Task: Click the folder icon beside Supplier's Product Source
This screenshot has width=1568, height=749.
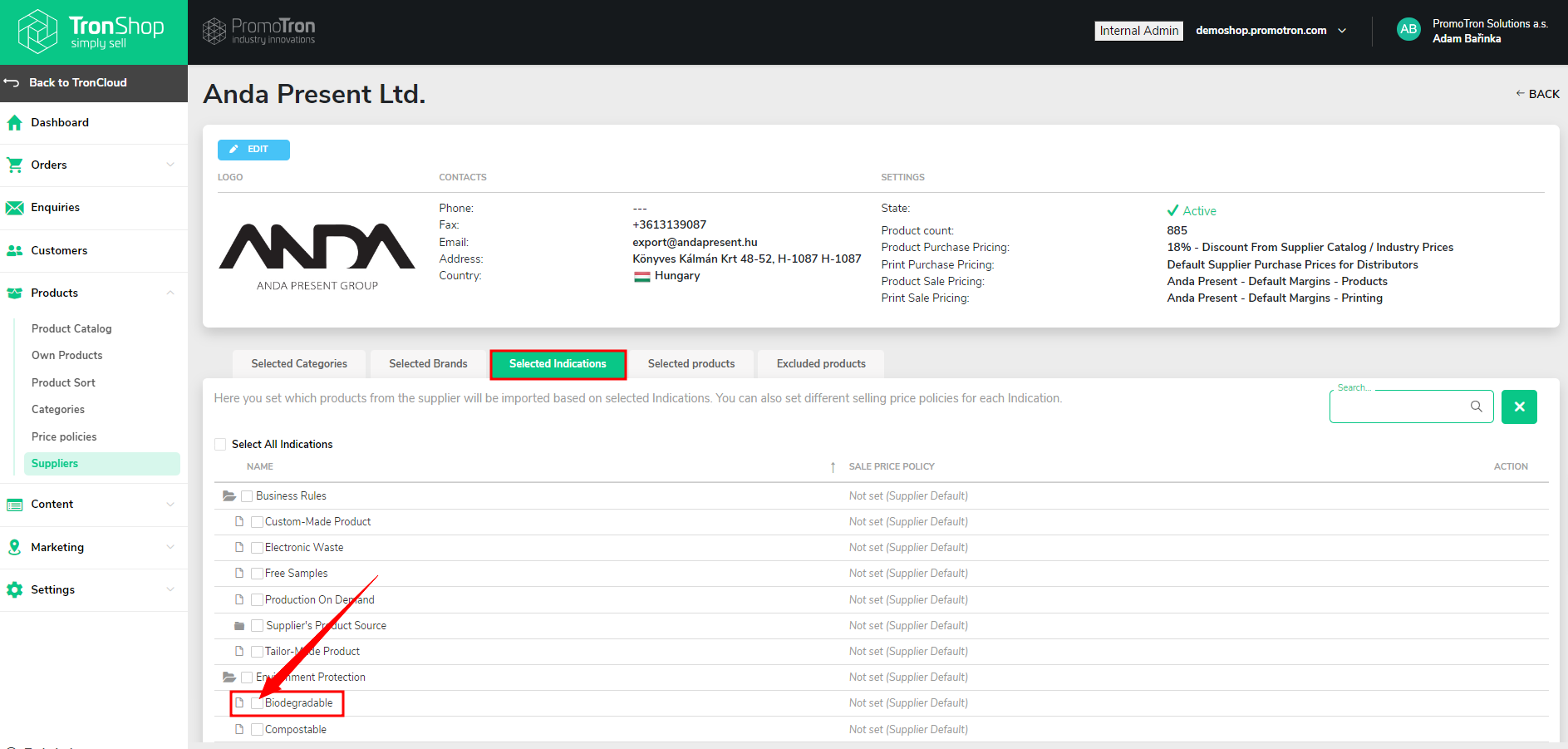Action: [x=239, y=626]
